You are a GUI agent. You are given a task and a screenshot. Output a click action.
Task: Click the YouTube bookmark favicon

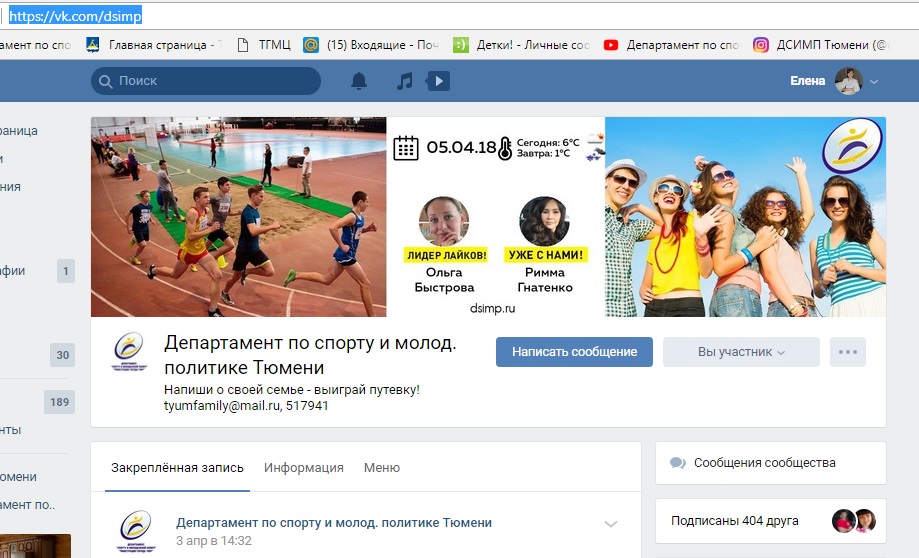tap(611, 45)
